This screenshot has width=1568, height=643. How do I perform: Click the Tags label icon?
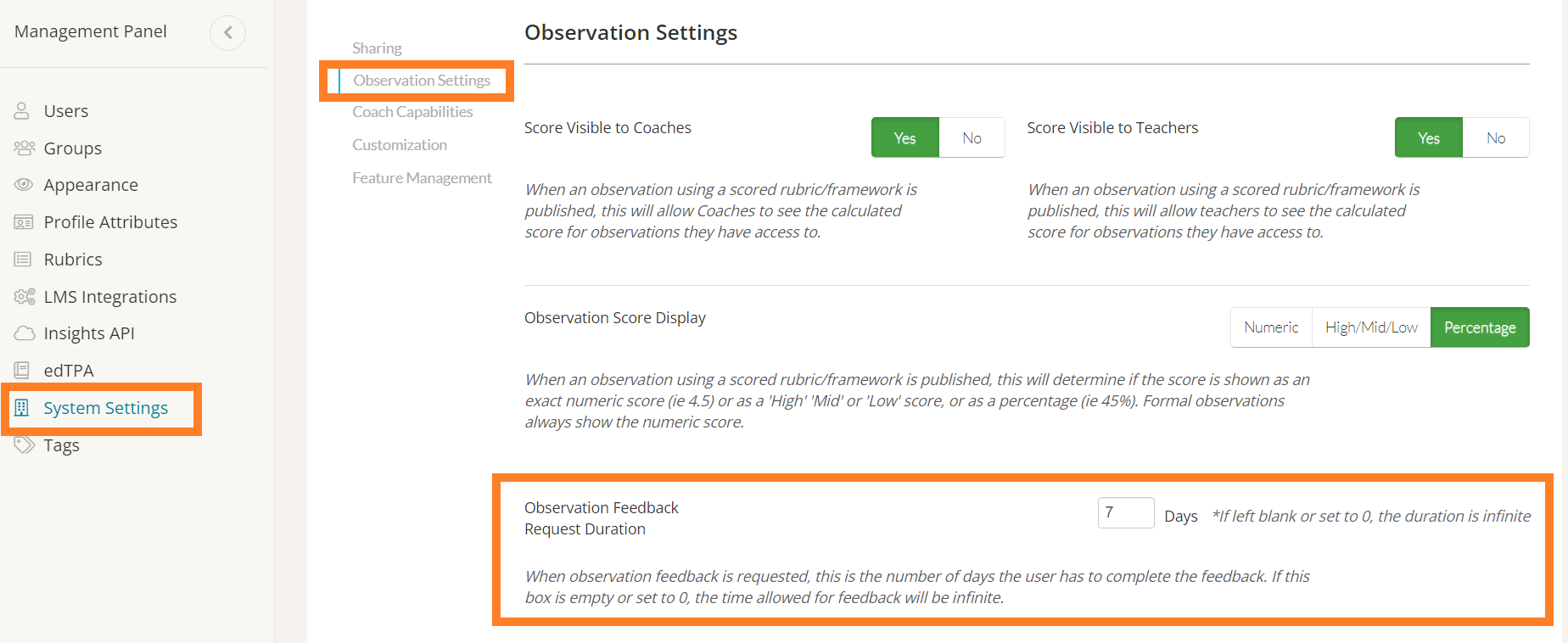click(x=24, y=445)
